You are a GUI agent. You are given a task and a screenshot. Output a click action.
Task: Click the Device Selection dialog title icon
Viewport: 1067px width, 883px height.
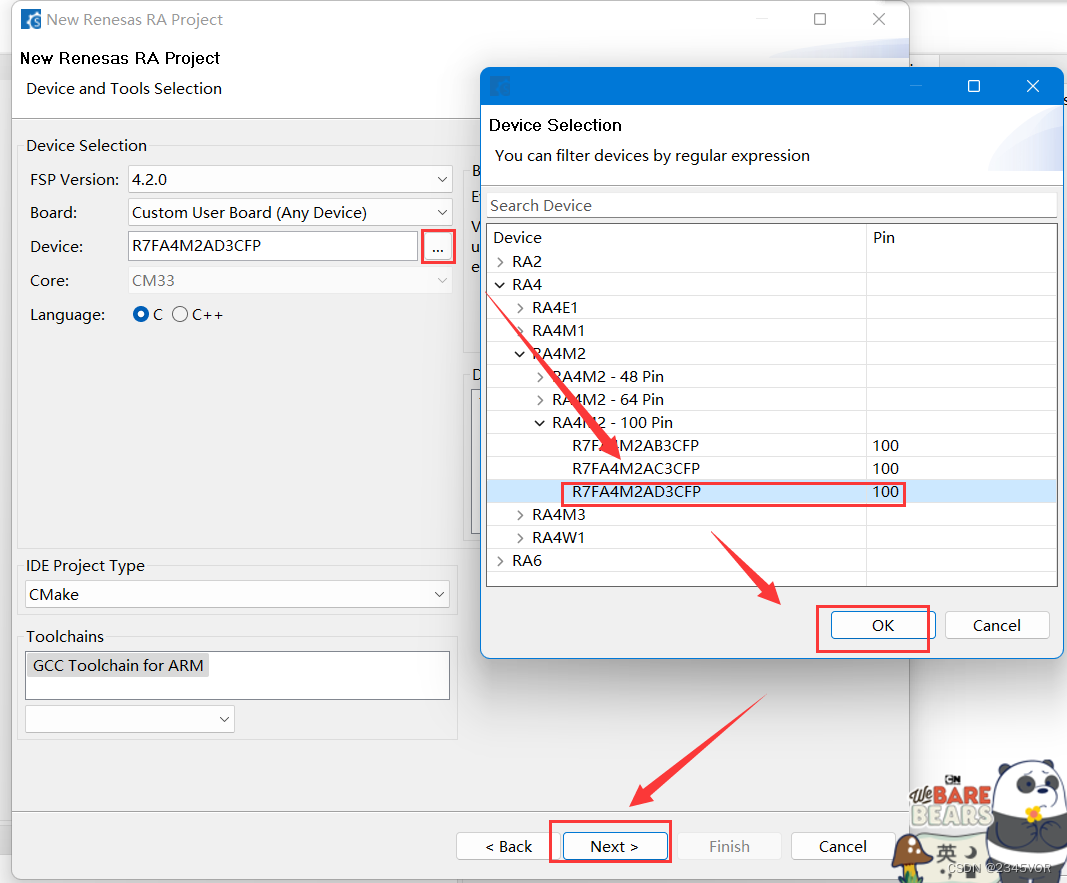[x=500, y=86]
